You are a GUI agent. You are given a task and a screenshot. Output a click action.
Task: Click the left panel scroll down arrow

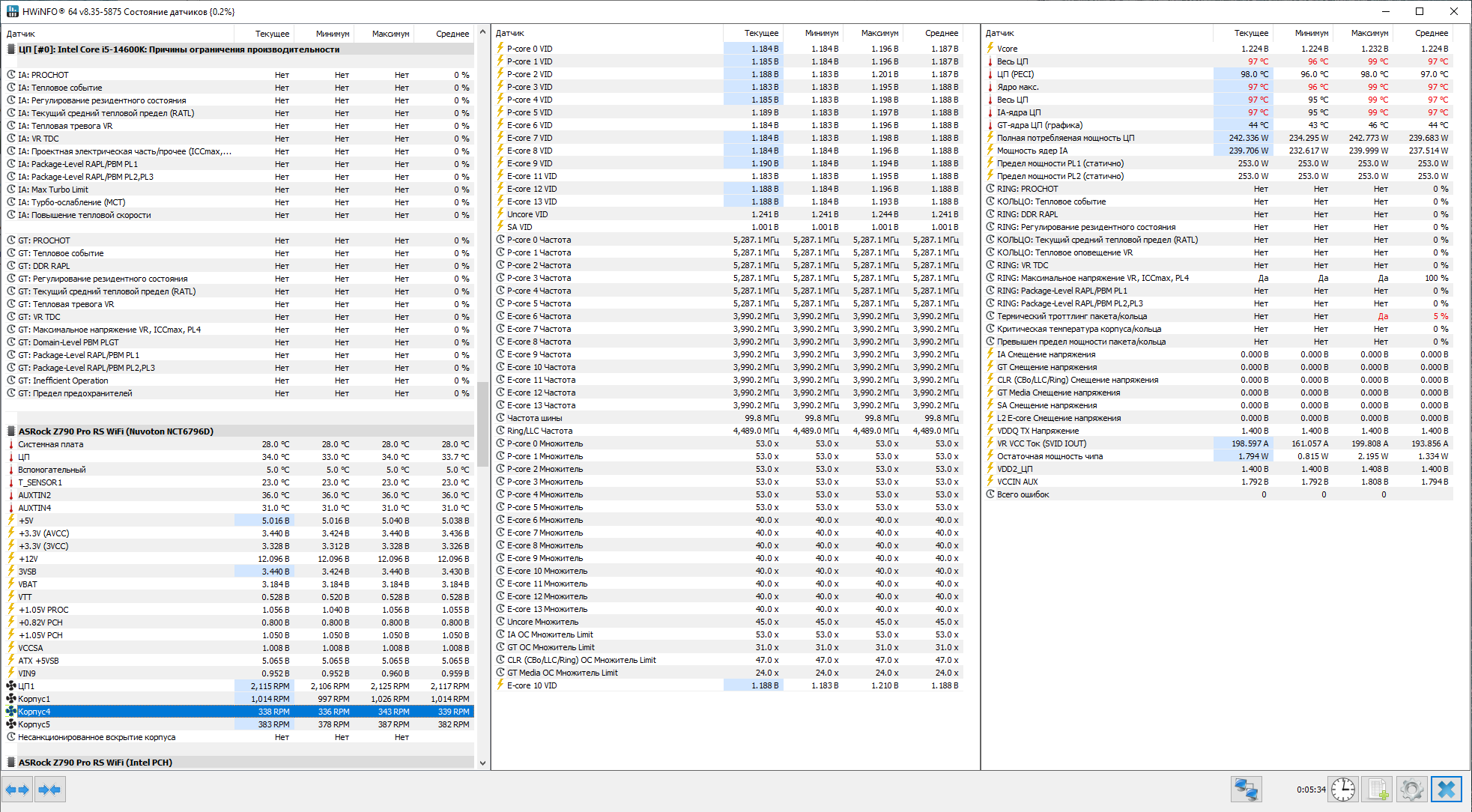coord(482,763)
